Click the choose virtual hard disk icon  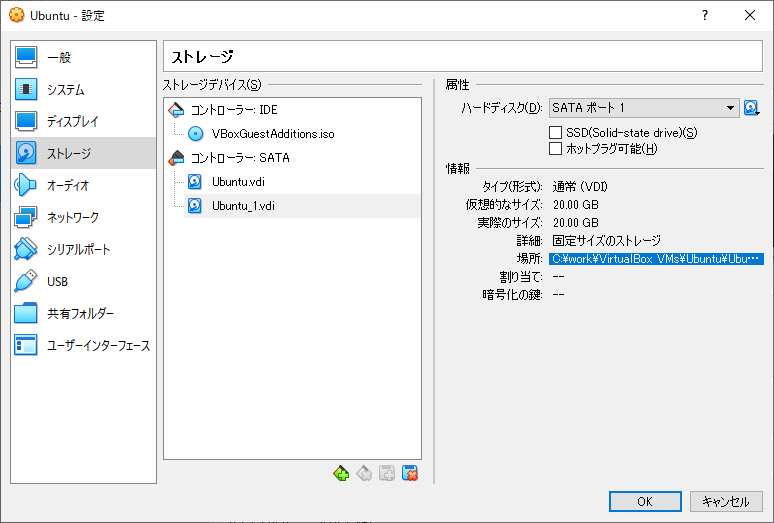click(x=751, y=108)
